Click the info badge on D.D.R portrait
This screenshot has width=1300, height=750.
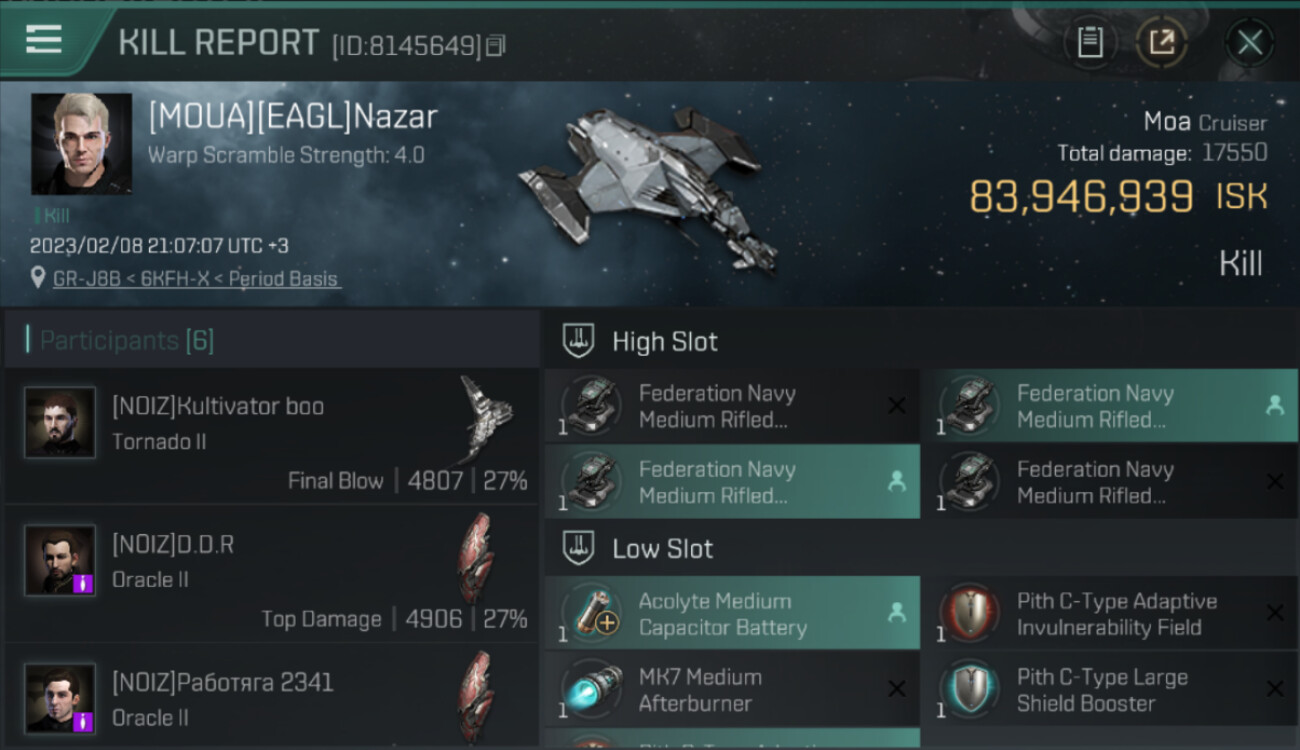click(83, 584)
